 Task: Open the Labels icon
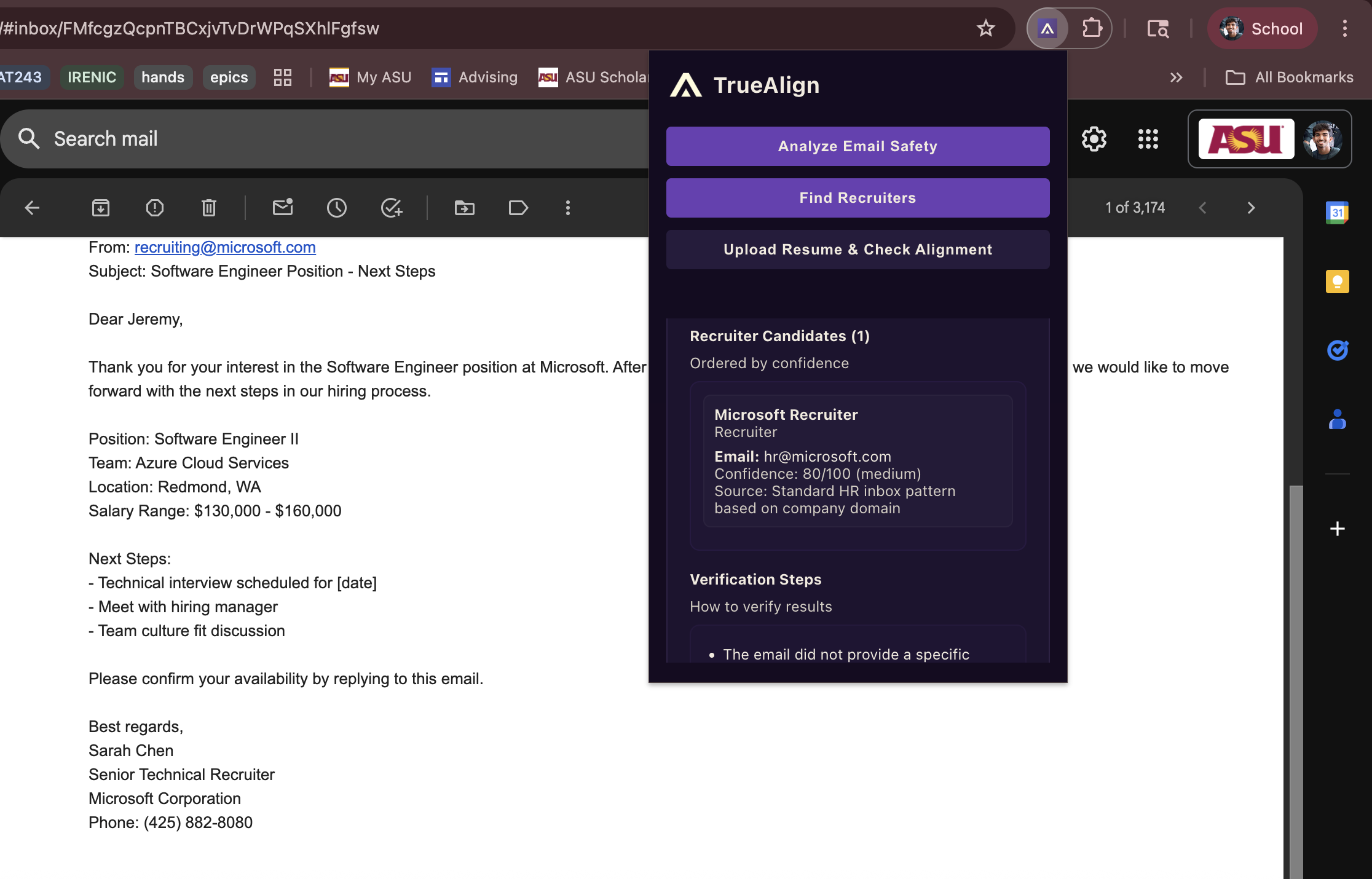[518, 208]
